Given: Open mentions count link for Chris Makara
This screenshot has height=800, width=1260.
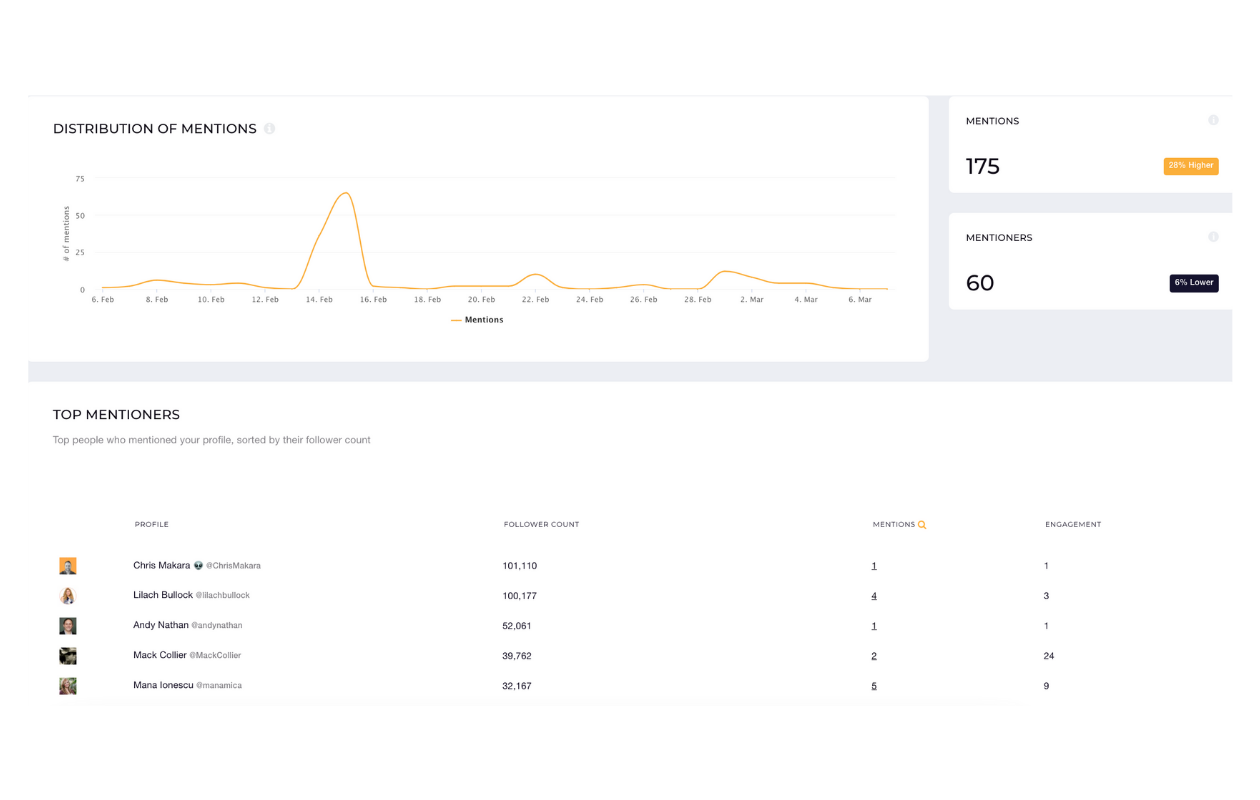Looking at the screenshot, I should (874, 566).
